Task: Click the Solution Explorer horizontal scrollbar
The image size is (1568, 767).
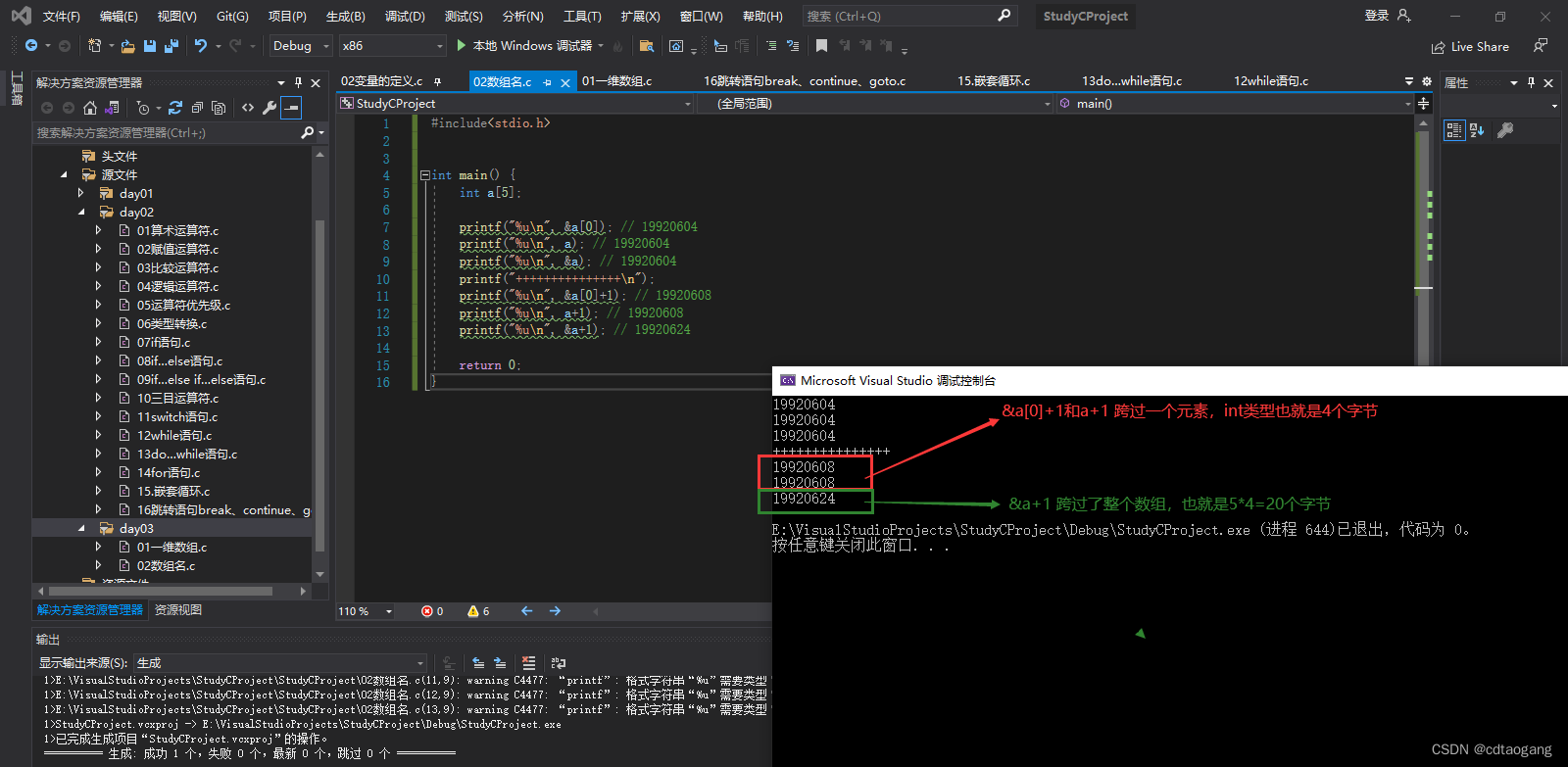Action: click(161, 592)
